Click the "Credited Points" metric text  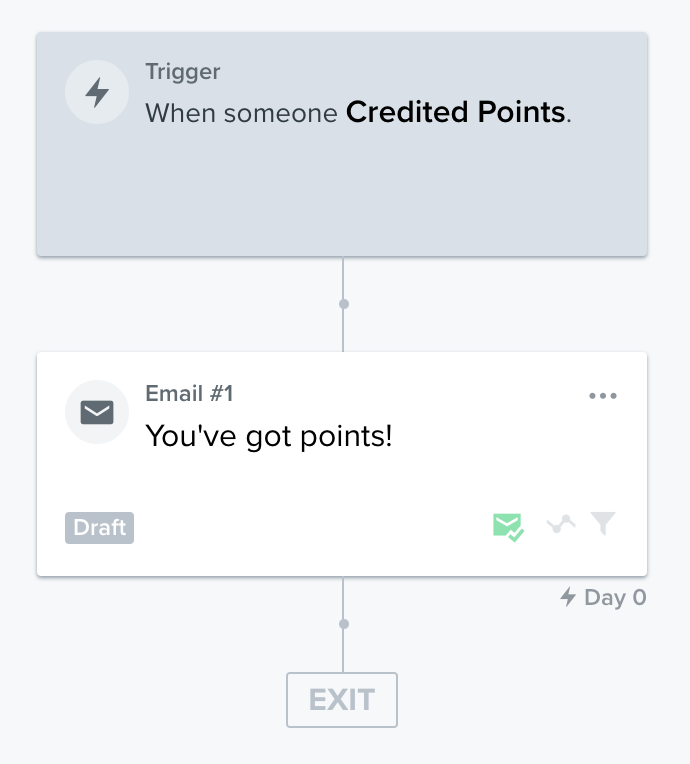point(456,112)
